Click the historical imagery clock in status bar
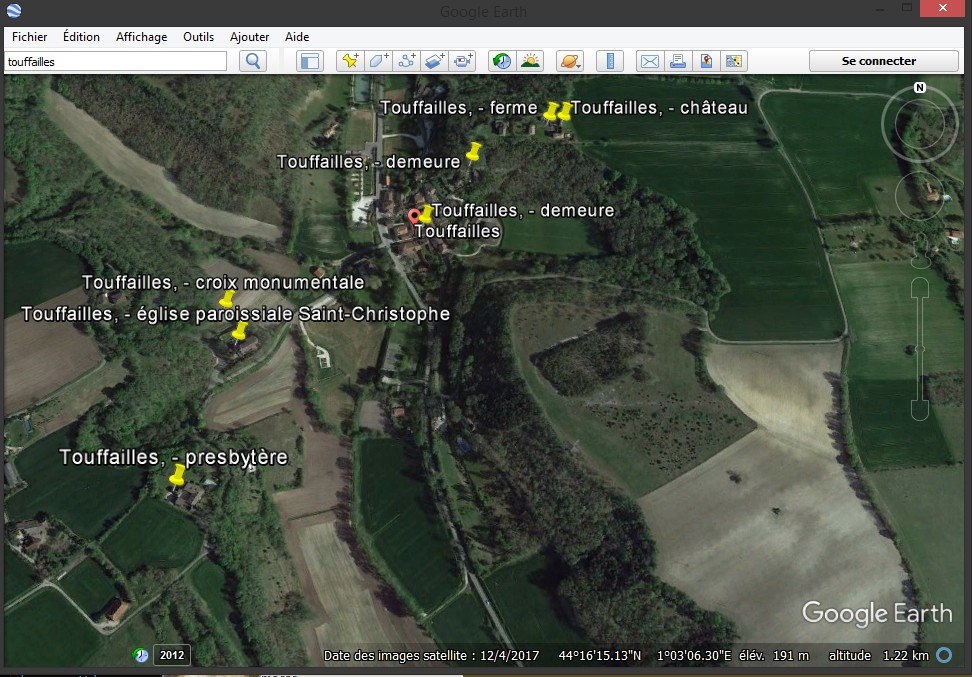This screenshot has width=972, height=677. [x=141, y=655]
